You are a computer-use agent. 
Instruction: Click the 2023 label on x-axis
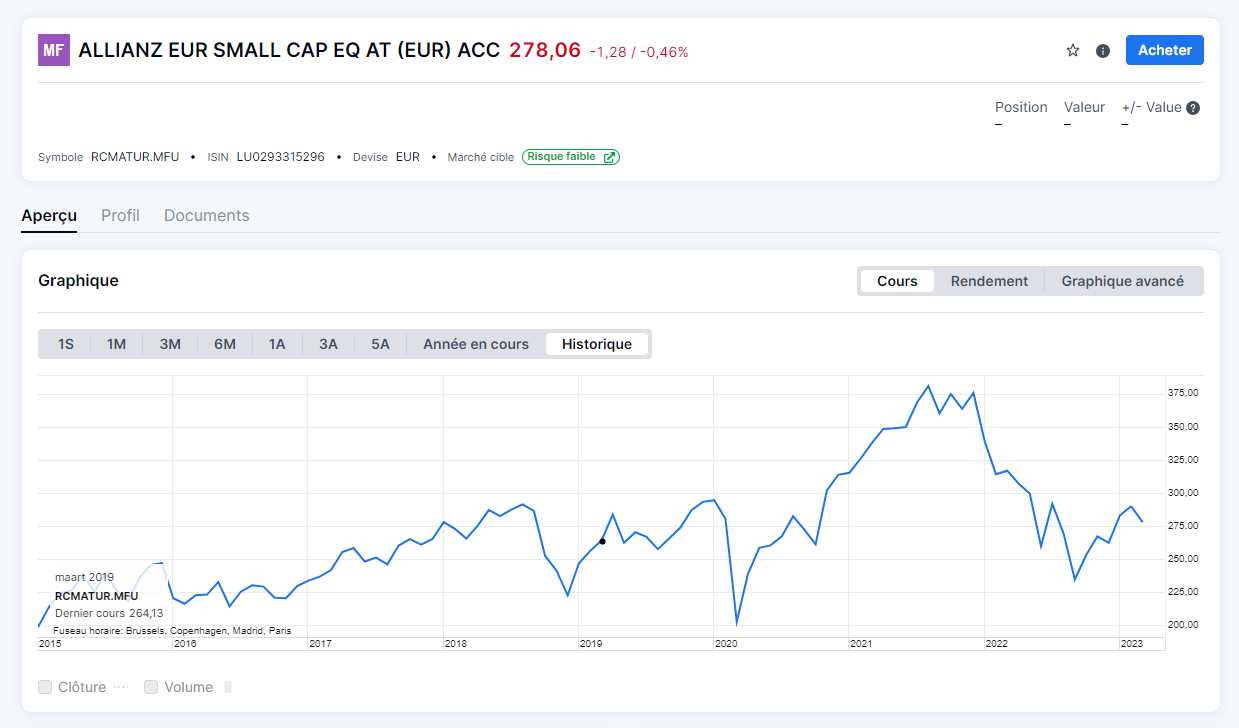click(1131, 644)
